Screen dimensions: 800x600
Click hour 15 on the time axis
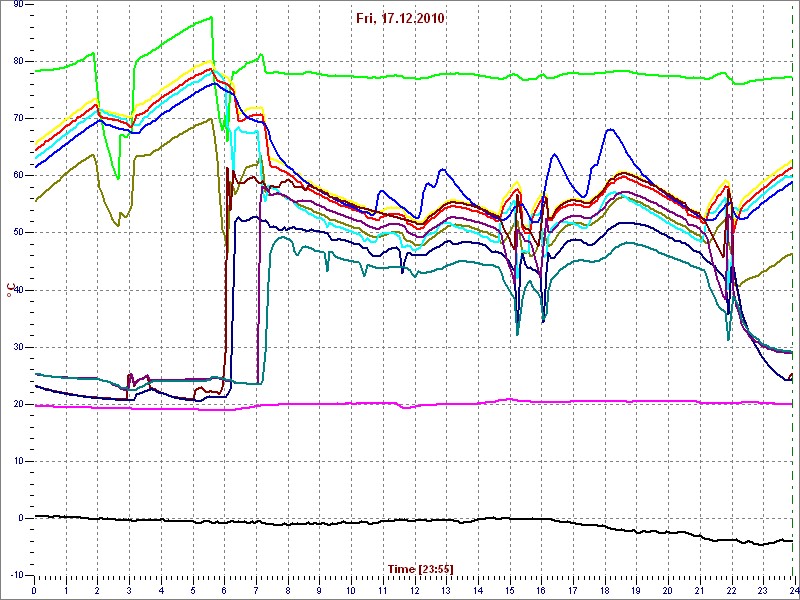pyautogui.click(x=509, y=590)
